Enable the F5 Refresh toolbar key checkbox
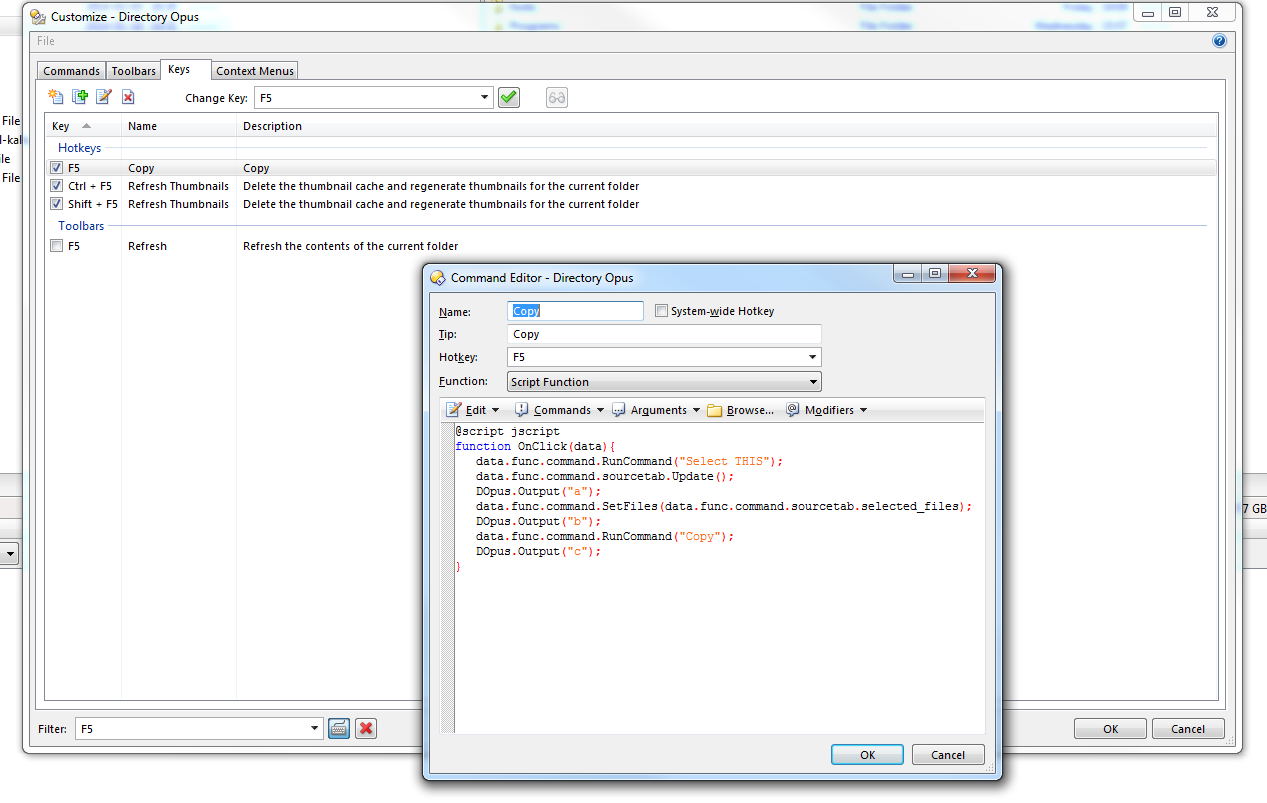1267x803 pixels. tap(57, 246)
